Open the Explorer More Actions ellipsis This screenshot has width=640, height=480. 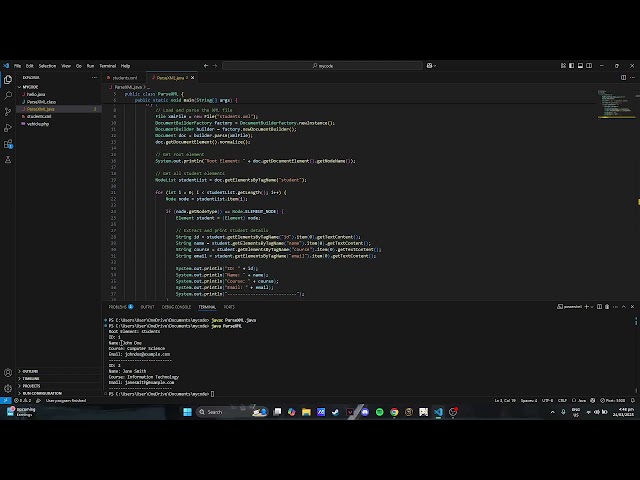[94, 78]
